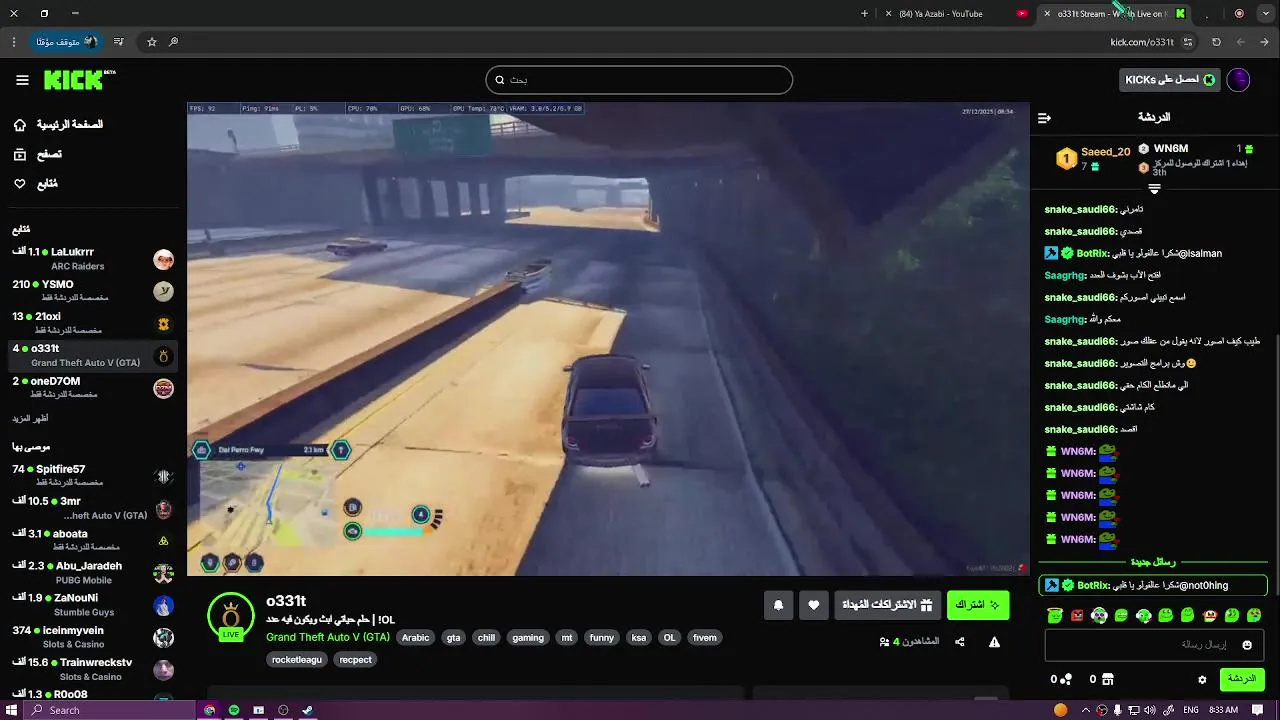
Task: Go to the Home page sidebar item
Action: (x=59, y=125)
